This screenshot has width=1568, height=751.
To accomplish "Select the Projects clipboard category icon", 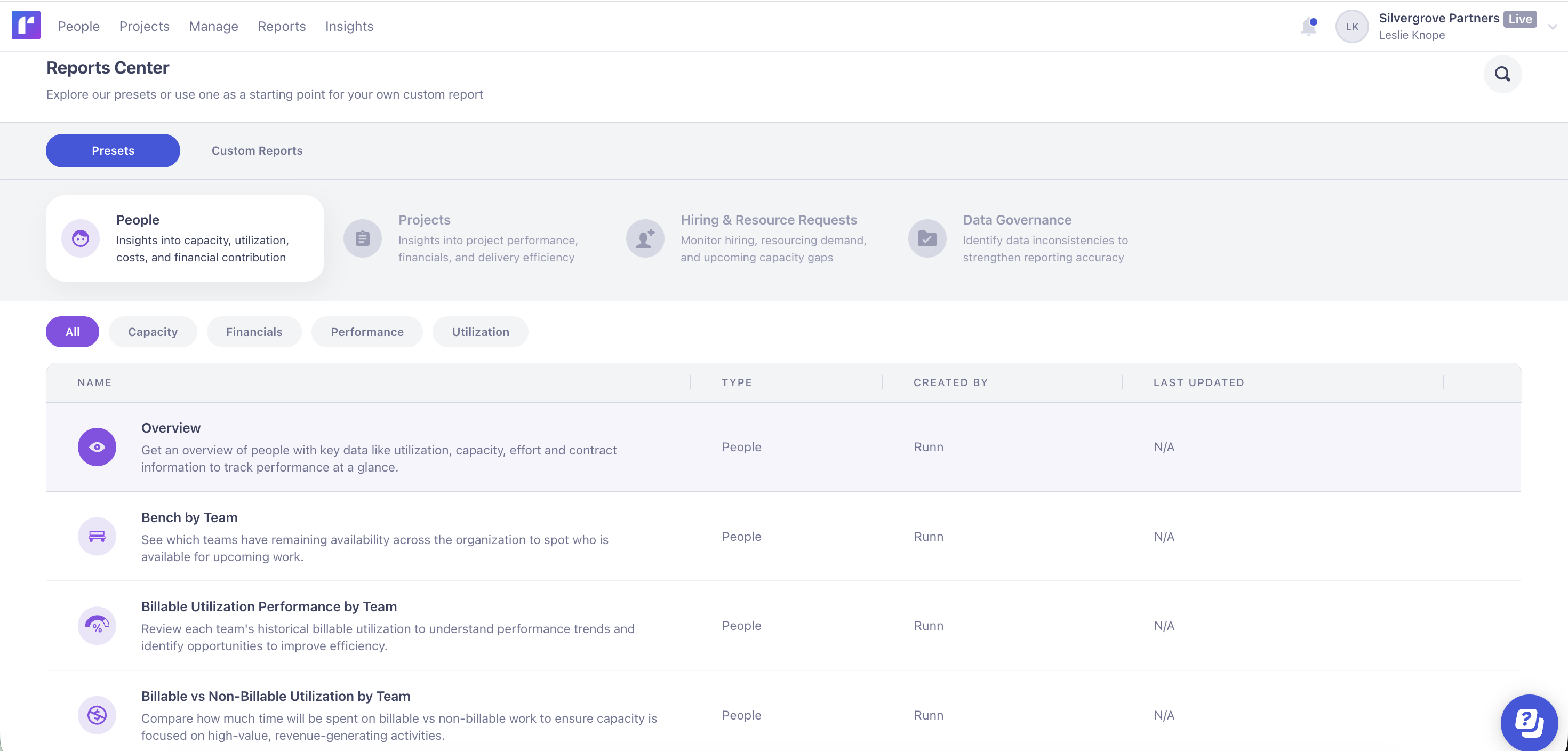I will [x=362, y=238].
